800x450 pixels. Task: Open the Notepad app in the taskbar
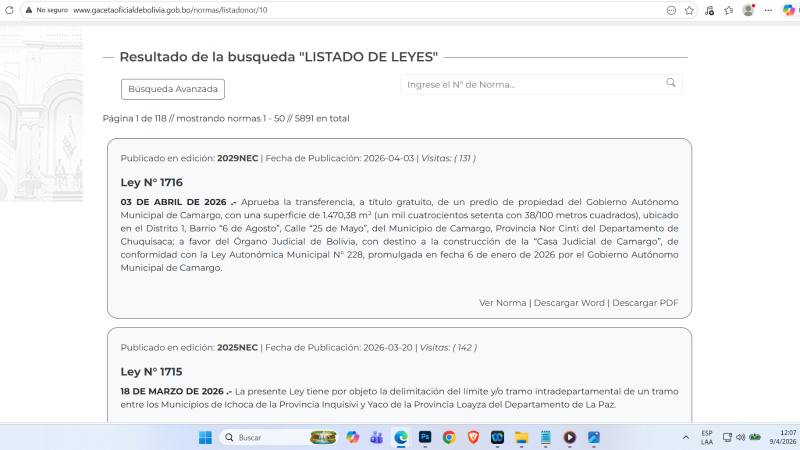pyautogui.click(x=545, y=438)
